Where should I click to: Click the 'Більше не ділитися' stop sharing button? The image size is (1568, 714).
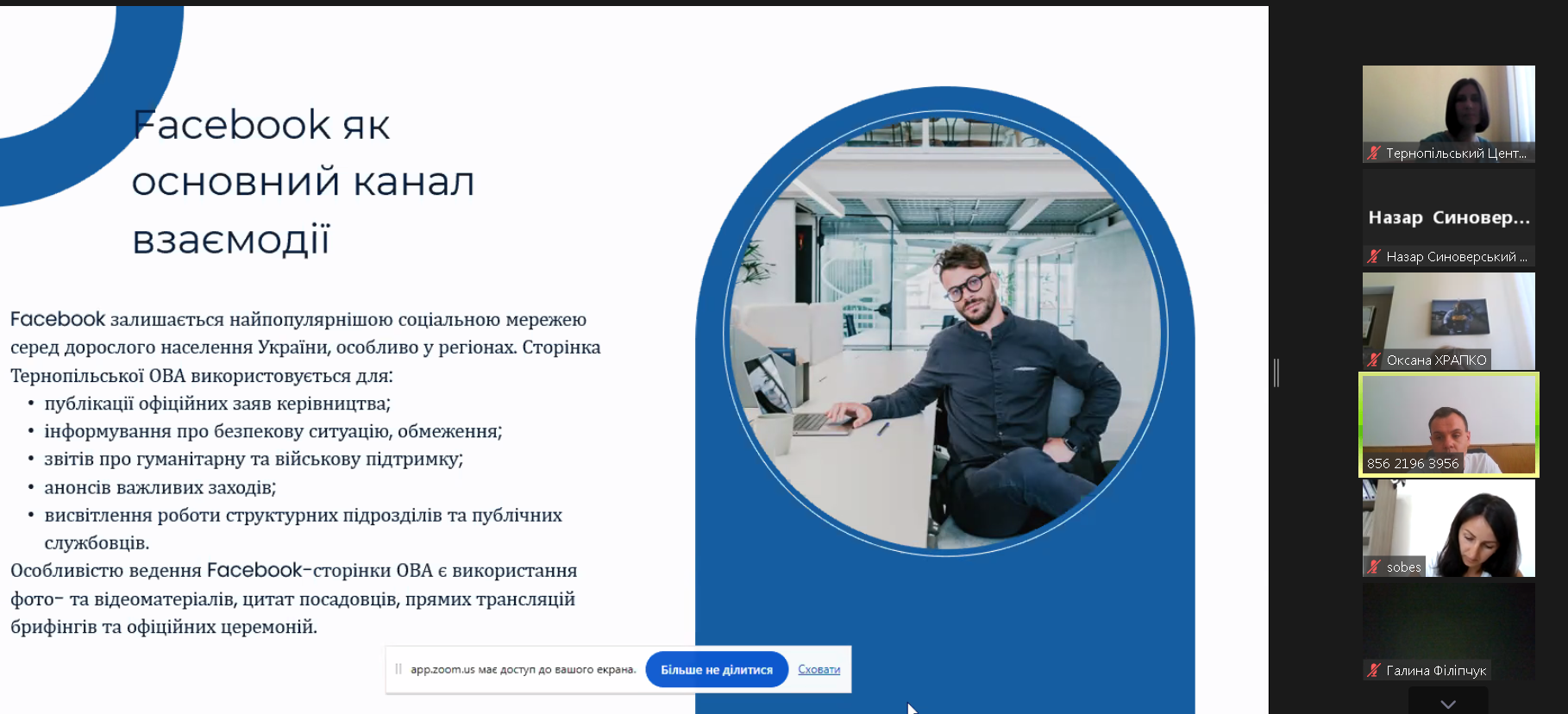(x=717, y=670)
